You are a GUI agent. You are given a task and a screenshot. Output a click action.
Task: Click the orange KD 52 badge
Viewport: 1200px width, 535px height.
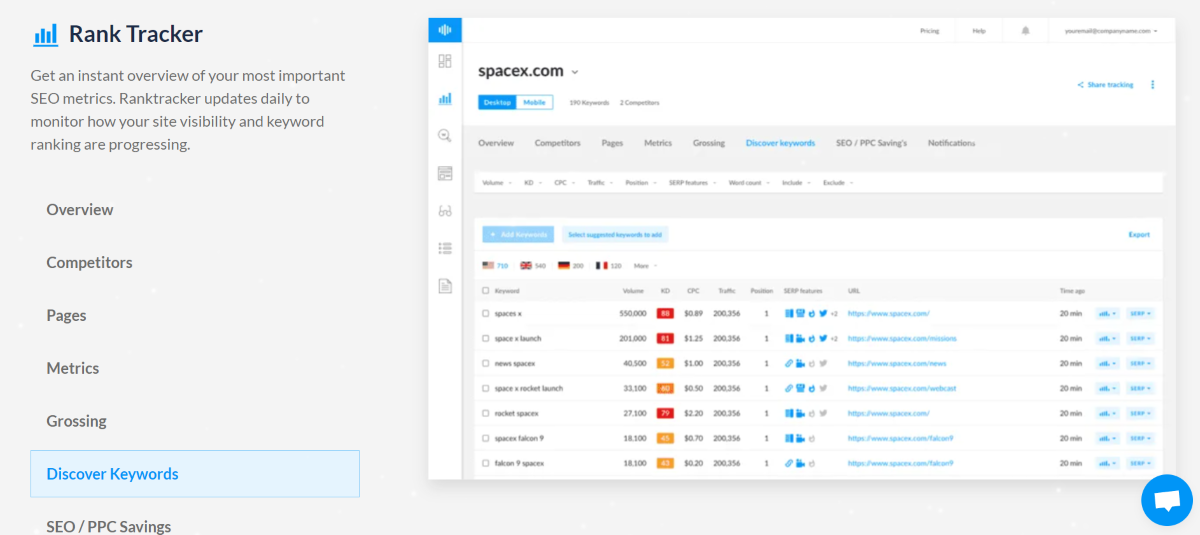coord(665,363)
